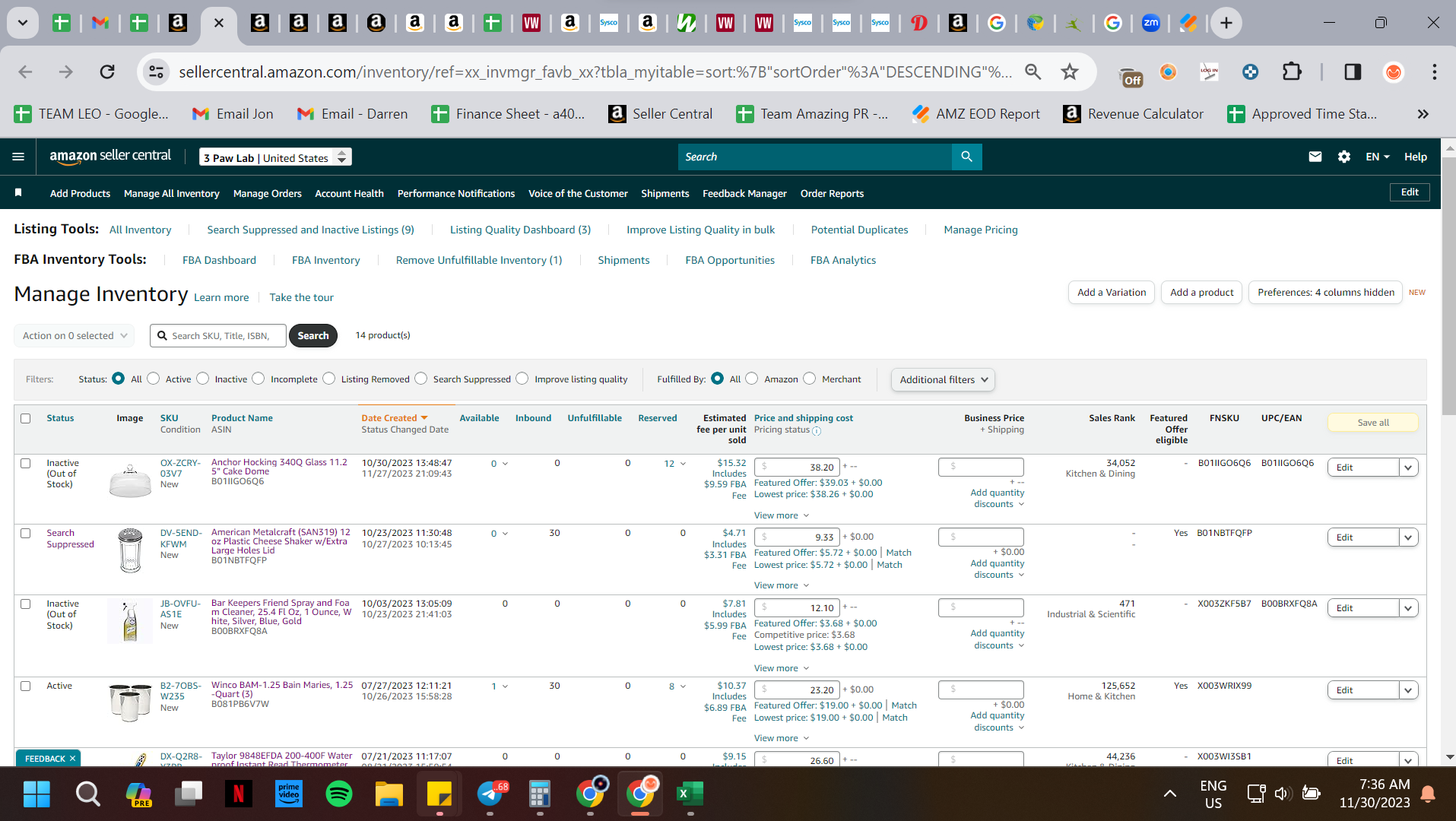1456x821 pixels.
Task: Open Excel from the taskbar
Action: [x=690, y=794]
